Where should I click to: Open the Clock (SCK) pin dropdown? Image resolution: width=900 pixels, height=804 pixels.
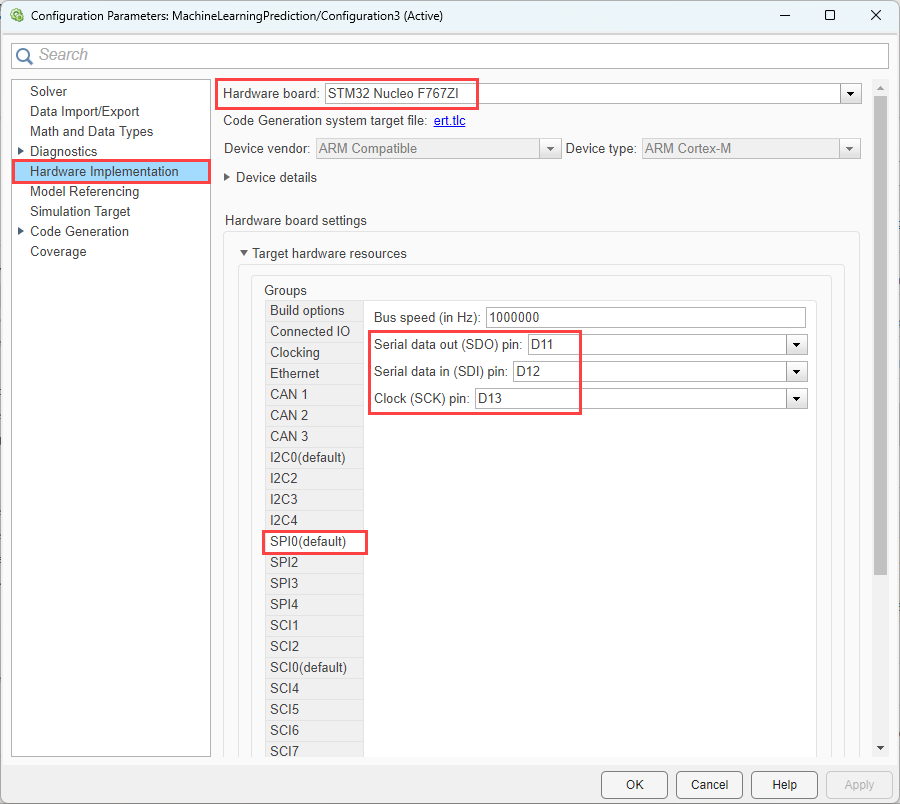click(x=796, y=398)
